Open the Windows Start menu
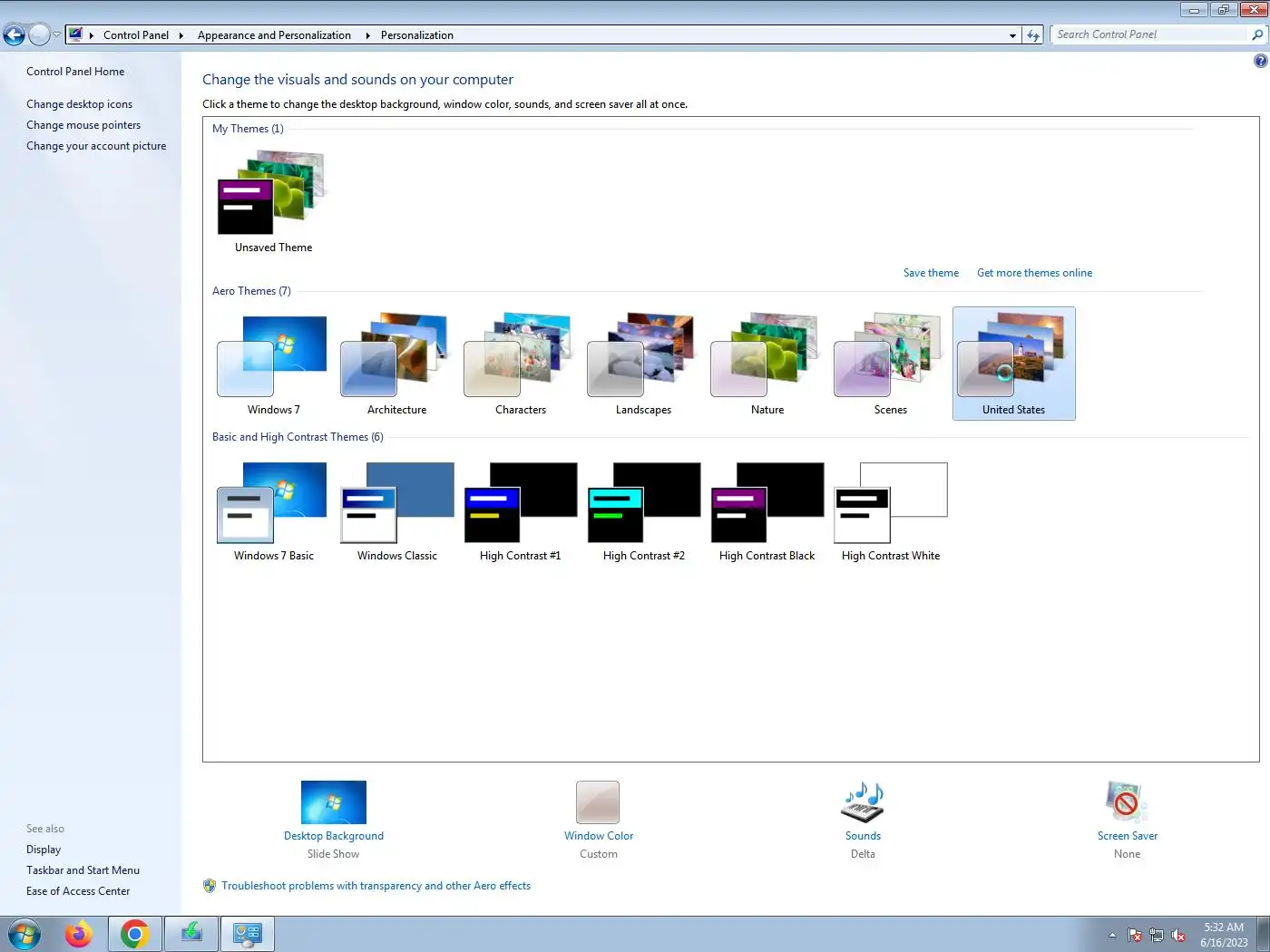 [x=24, y=934]
